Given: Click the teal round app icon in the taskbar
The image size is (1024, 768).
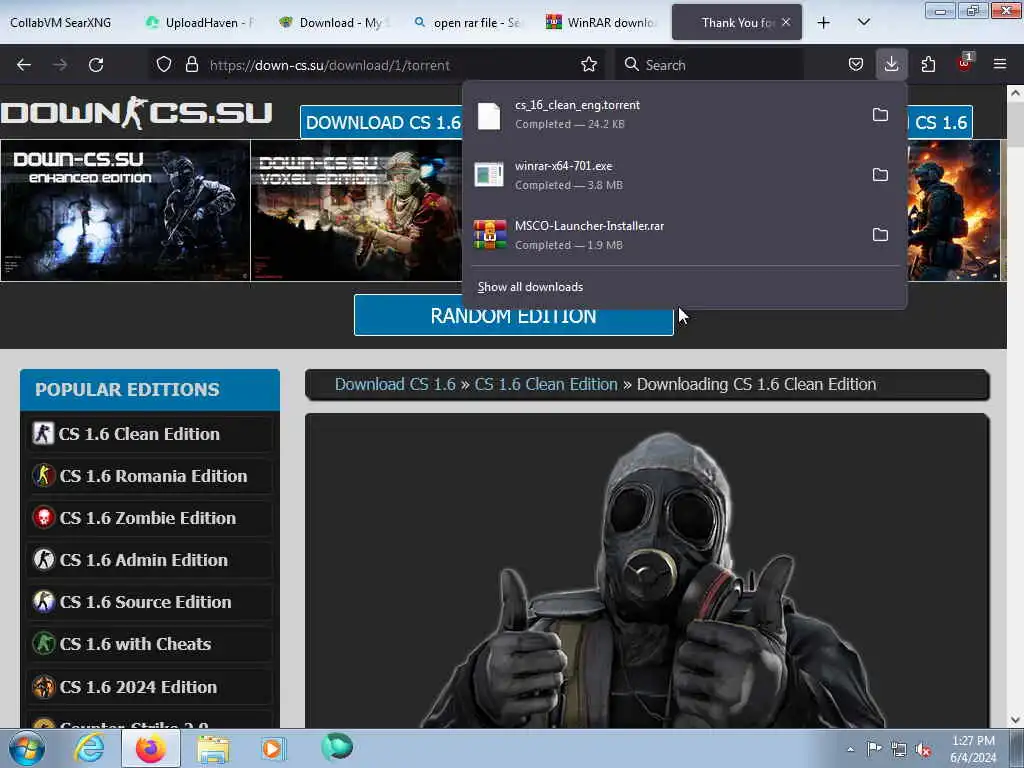Looking at the screenshot, I should (337, 746).
